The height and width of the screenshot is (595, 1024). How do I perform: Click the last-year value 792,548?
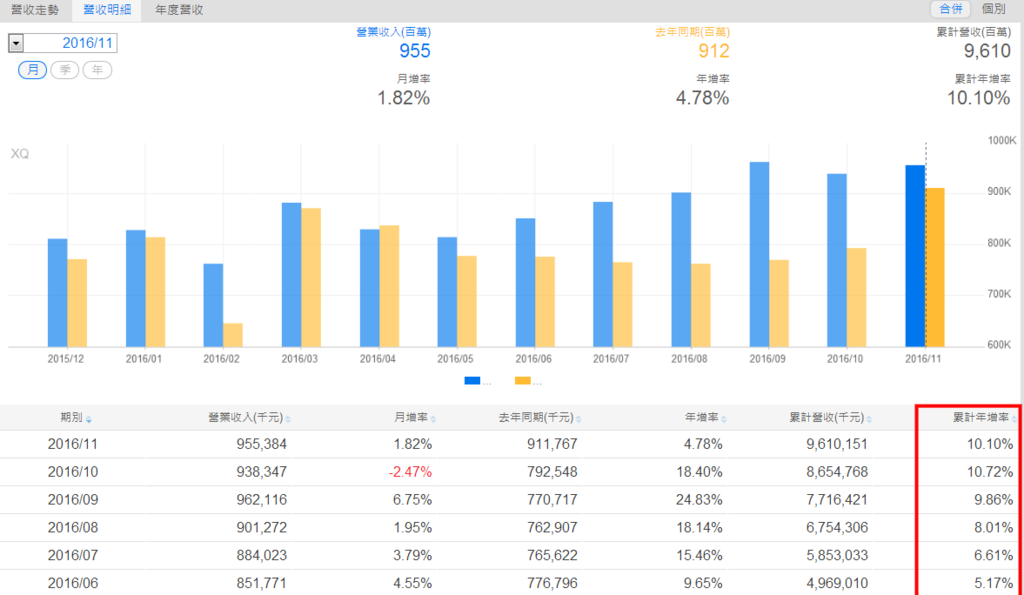tap(552, 472)
